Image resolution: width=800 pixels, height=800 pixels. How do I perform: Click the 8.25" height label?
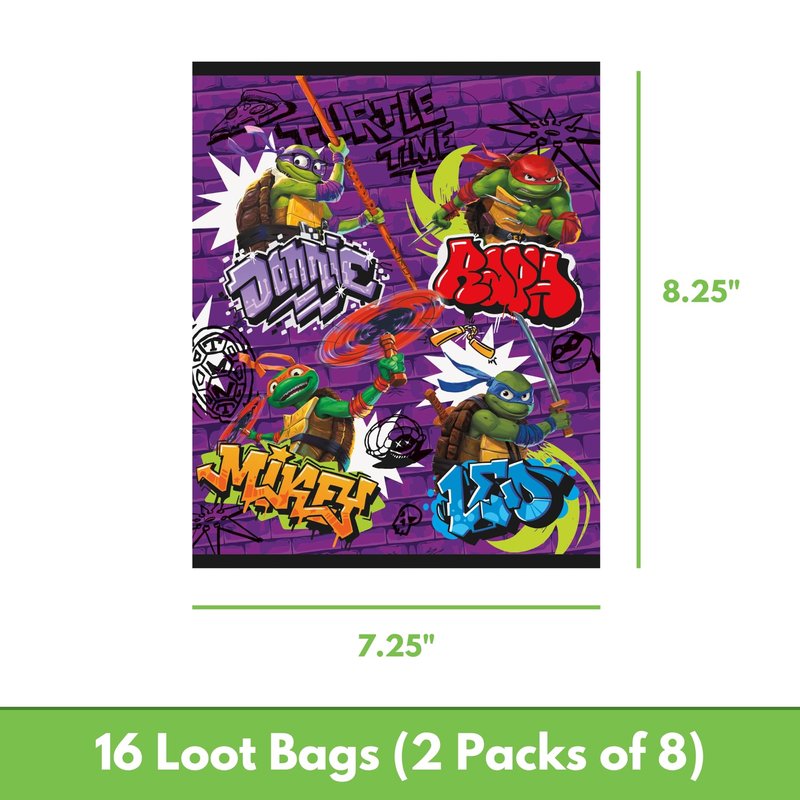pyautogui.click(x=701, y=291)
